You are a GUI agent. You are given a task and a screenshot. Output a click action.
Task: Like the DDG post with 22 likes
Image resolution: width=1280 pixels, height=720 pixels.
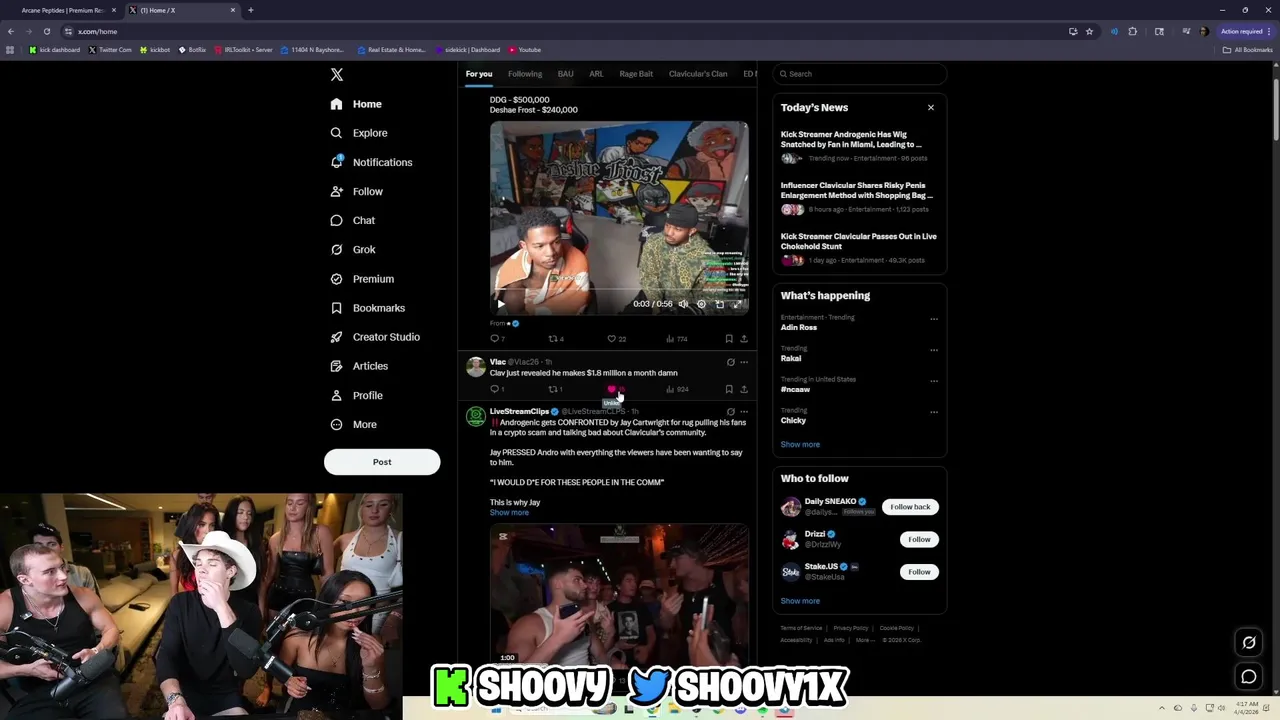click(617, 339)
